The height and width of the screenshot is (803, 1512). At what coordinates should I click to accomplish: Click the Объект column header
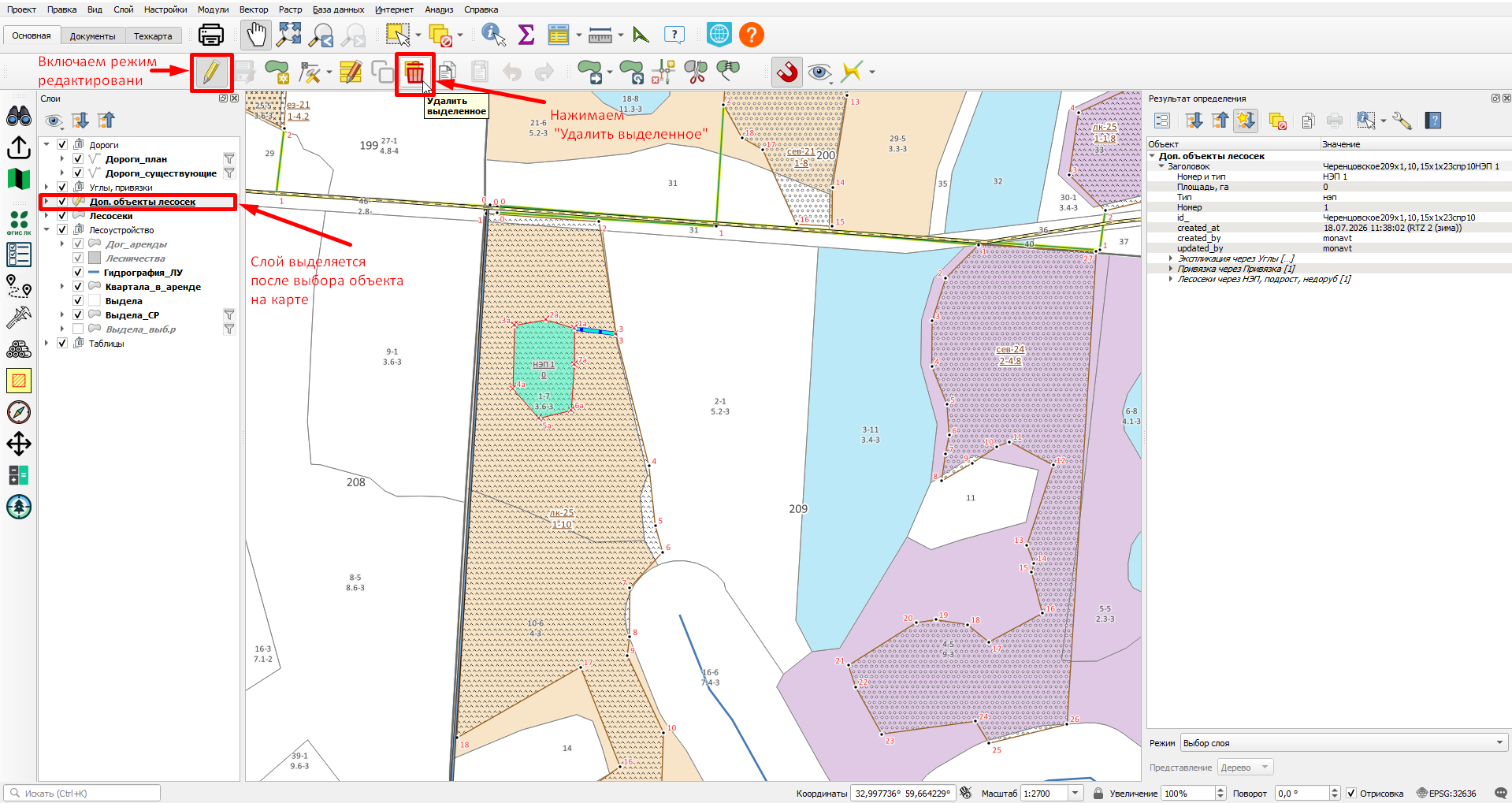click(x=1233, y=144)
